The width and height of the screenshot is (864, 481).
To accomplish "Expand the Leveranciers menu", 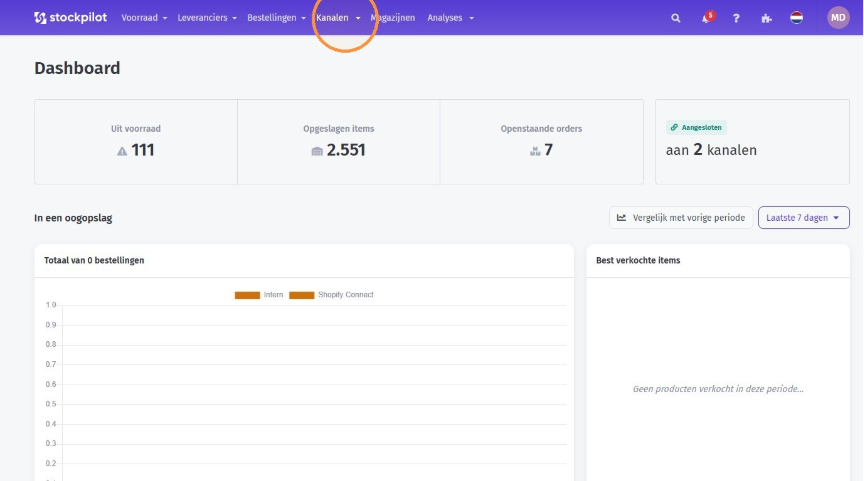I will click(207, 18).
